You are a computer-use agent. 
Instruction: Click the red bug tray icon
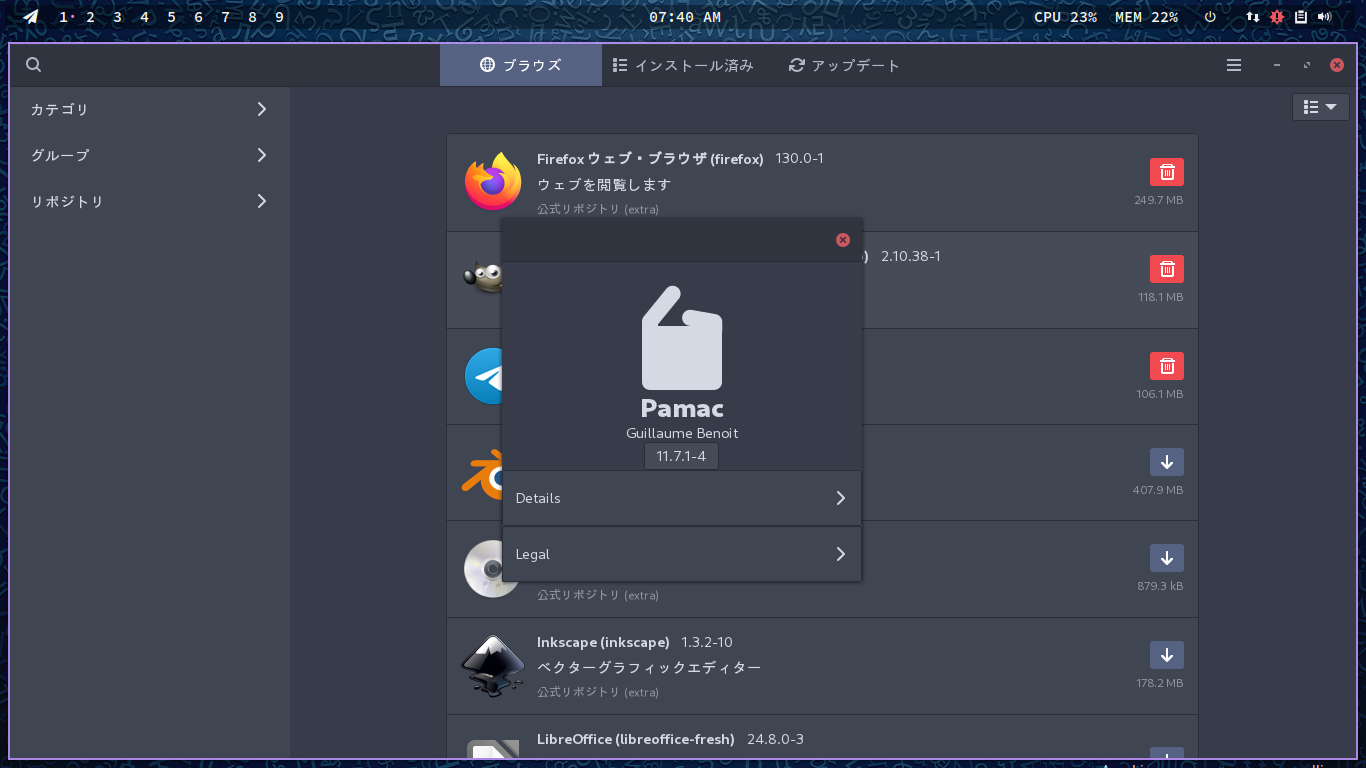click(1277, 17)
